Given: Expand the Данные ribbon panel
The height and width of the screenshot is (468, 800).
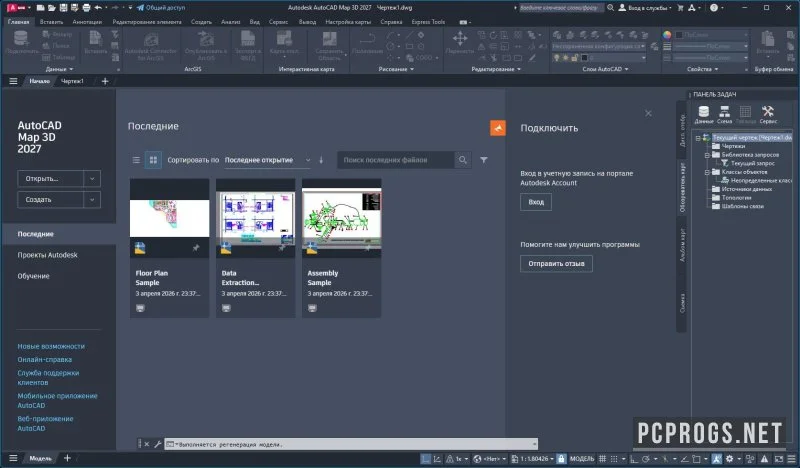Looking at the screenshot, I should coord(60,69).
